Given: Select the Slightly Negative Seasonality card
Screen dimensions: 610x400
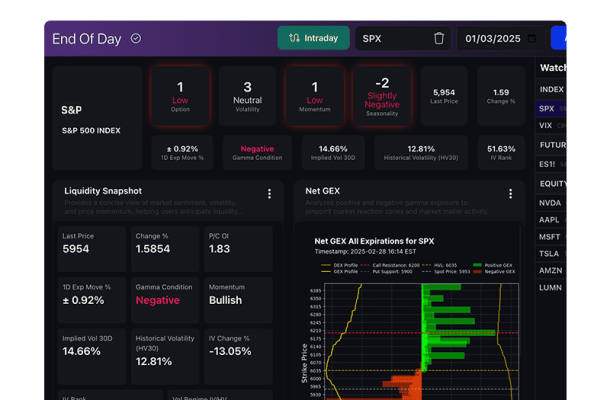Looking at the screenshot, I should click(x=382, y=96).
